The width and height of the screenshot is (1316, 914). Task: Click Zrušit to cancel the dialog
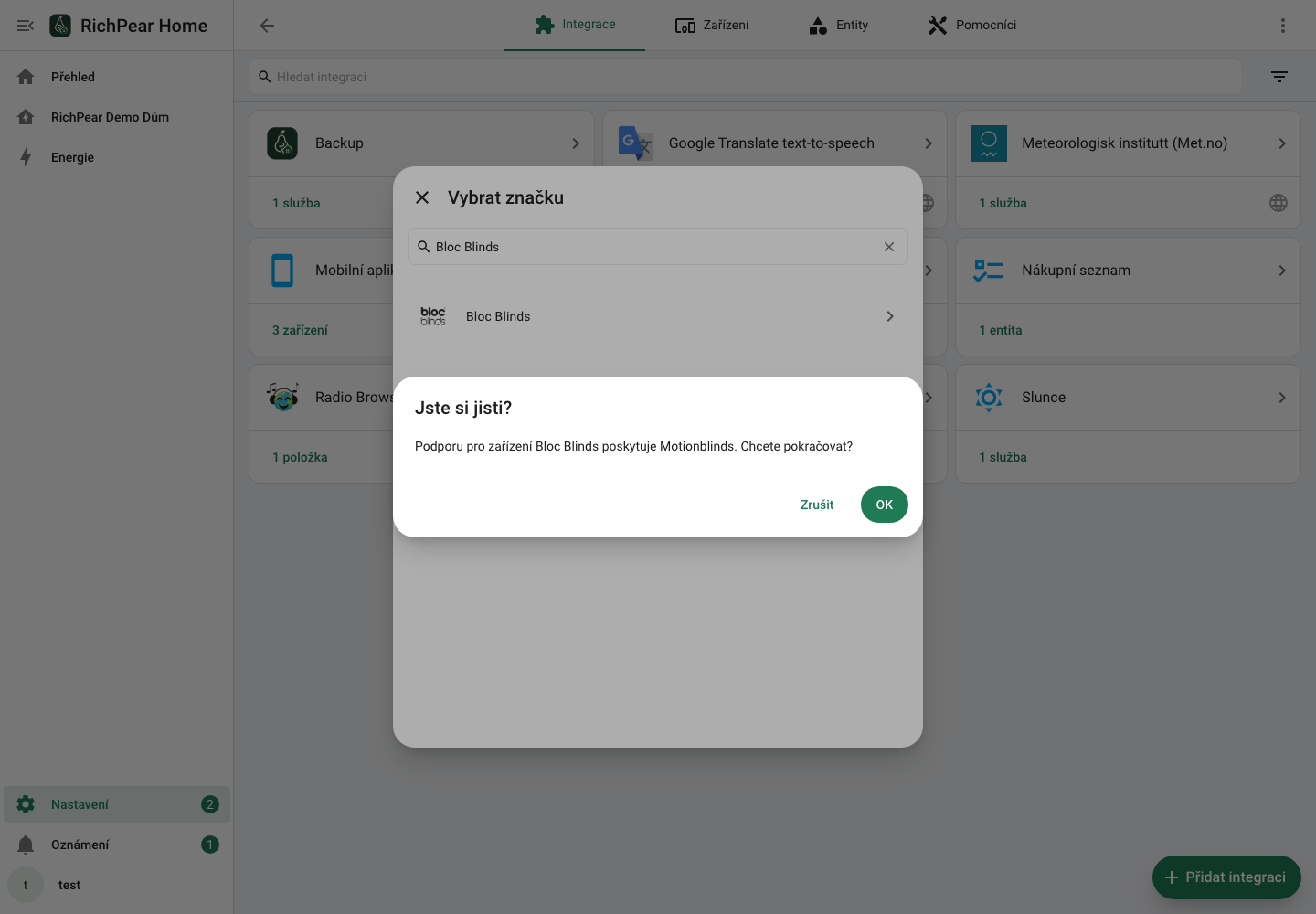(817, 505)
